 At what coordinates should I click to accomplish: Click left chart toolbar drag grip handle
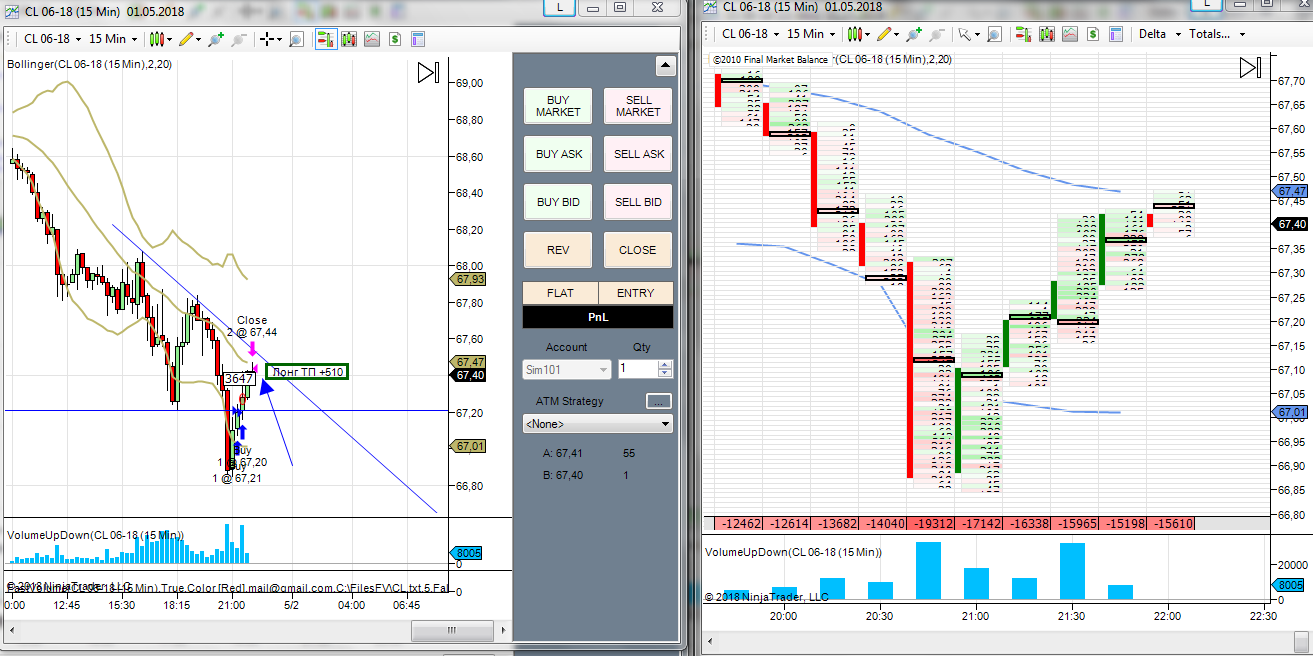click(x=9, y=39)
